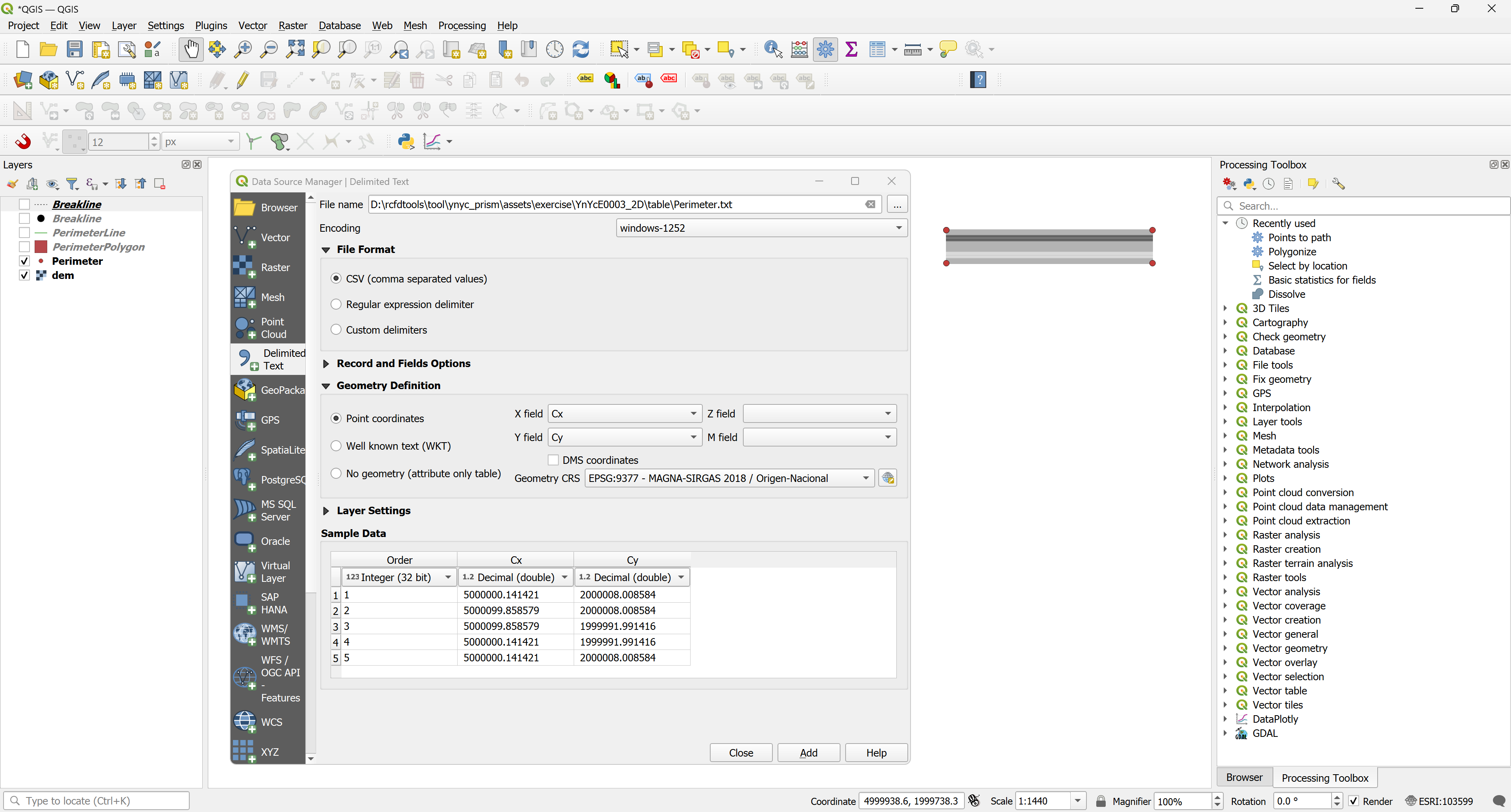Enable the PerimeterPolygon layer checkbox
This screenshot has width=1511, height=812.
pos(24,247)
